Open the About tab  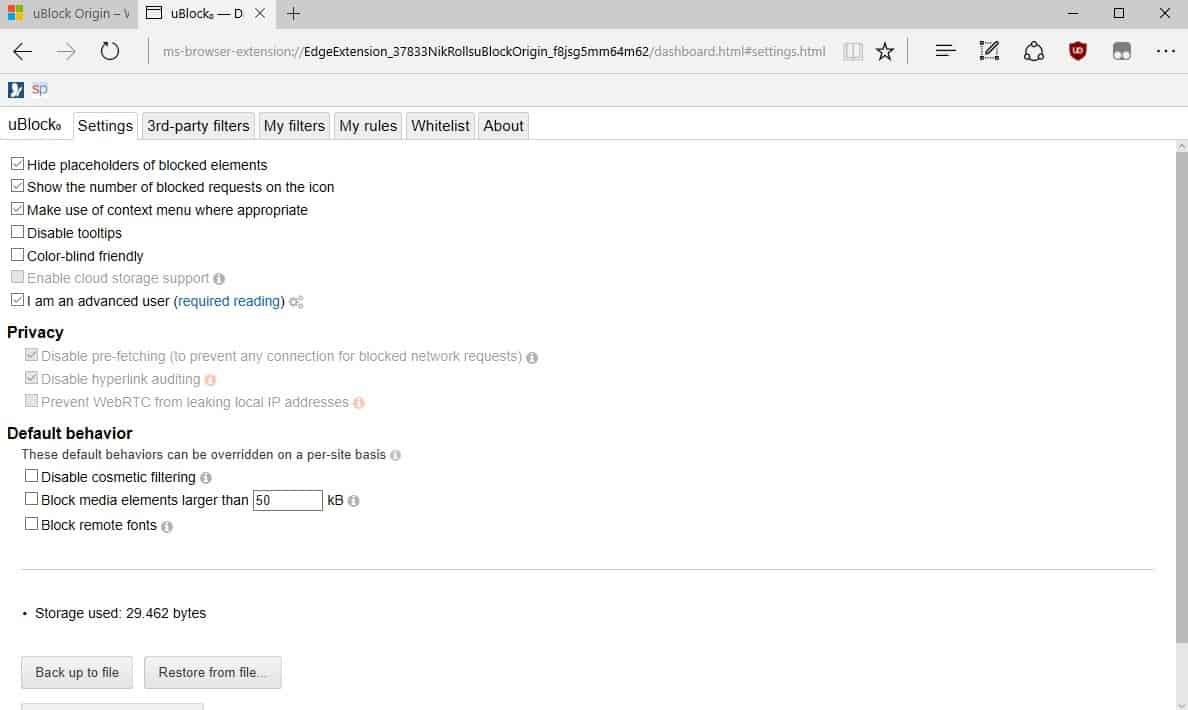click(503, 126)
